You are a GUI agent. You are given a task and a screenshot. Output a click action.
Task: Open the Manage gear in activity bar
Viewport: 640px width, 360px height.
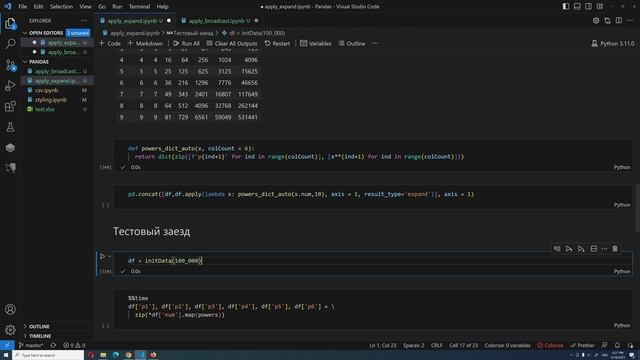click(x=10, y=330)
